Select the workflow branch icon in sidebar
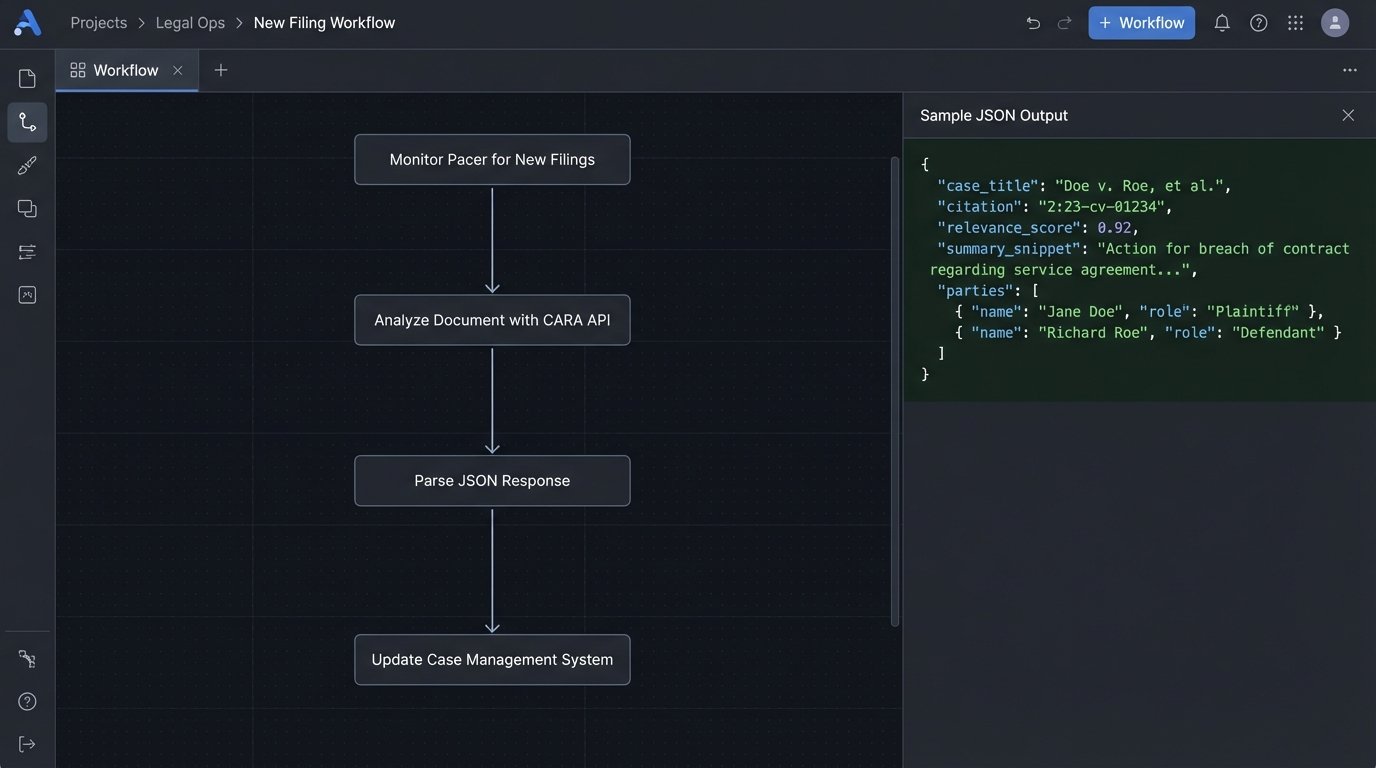1376x768 pixels. coord(27,122)
